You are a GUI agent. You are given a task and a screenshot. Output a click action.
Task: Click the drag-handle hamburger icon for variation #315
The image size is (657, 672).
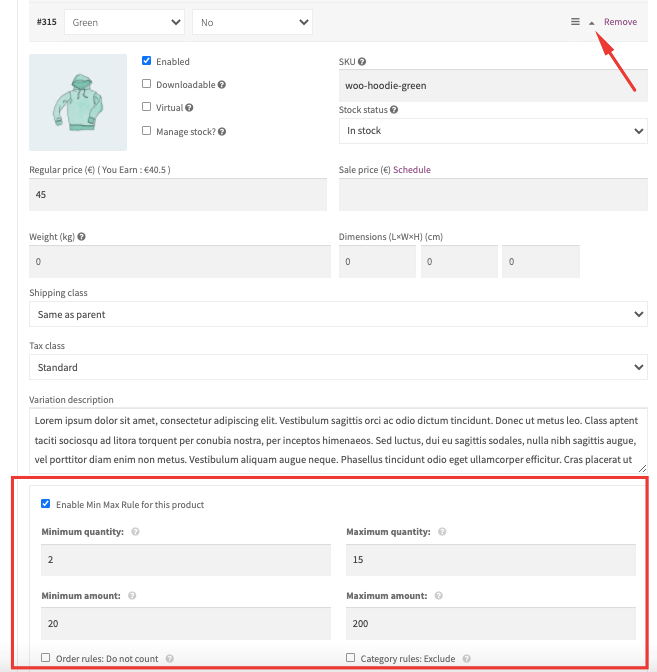[575, 22]
